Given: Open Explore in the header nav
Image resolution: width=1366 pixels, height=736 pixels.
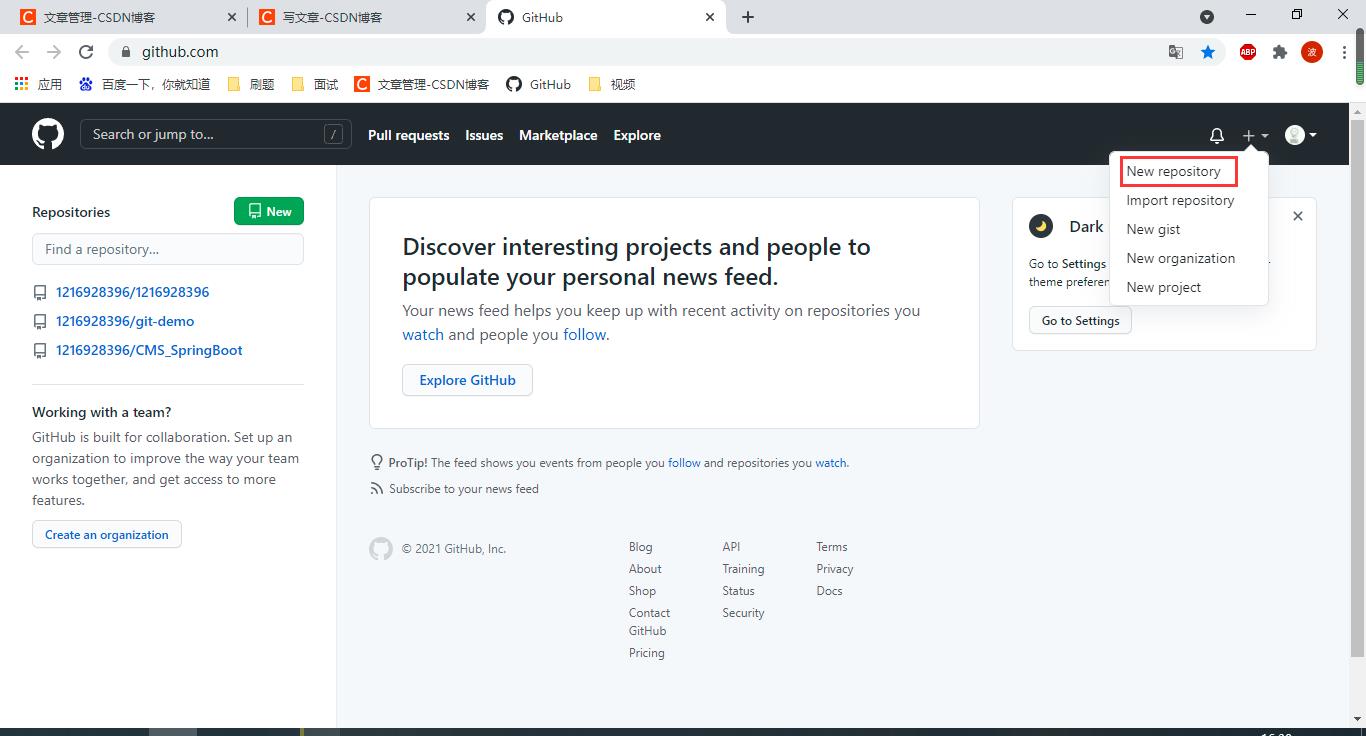Looking at the screenshot, I should coord(637,135).
